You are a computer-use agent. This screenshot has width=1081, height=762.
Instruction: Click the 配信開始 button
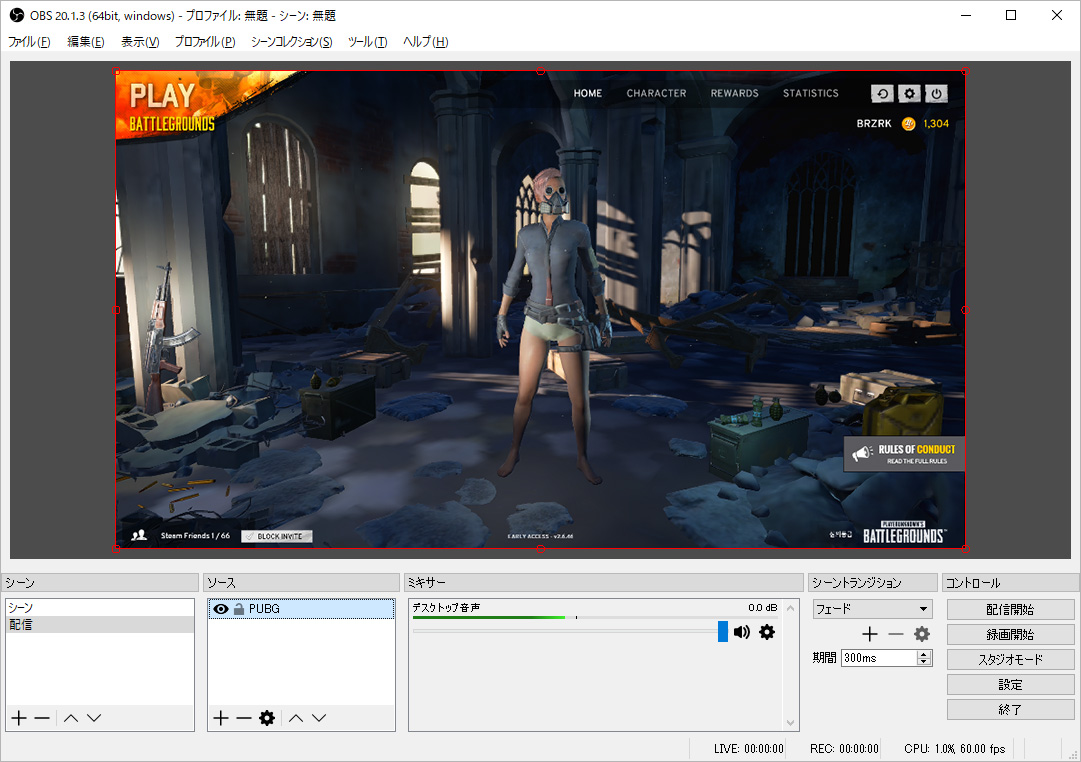(1010, 609)
